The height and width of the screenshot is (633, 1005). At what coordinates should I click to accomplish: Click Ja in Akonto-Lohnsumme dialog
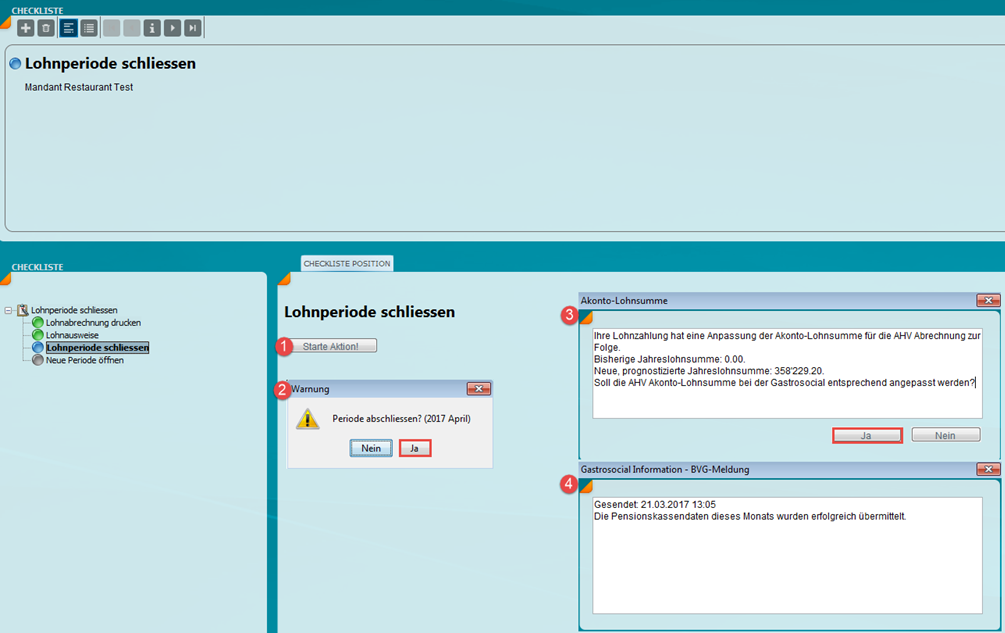pos(866,436)
